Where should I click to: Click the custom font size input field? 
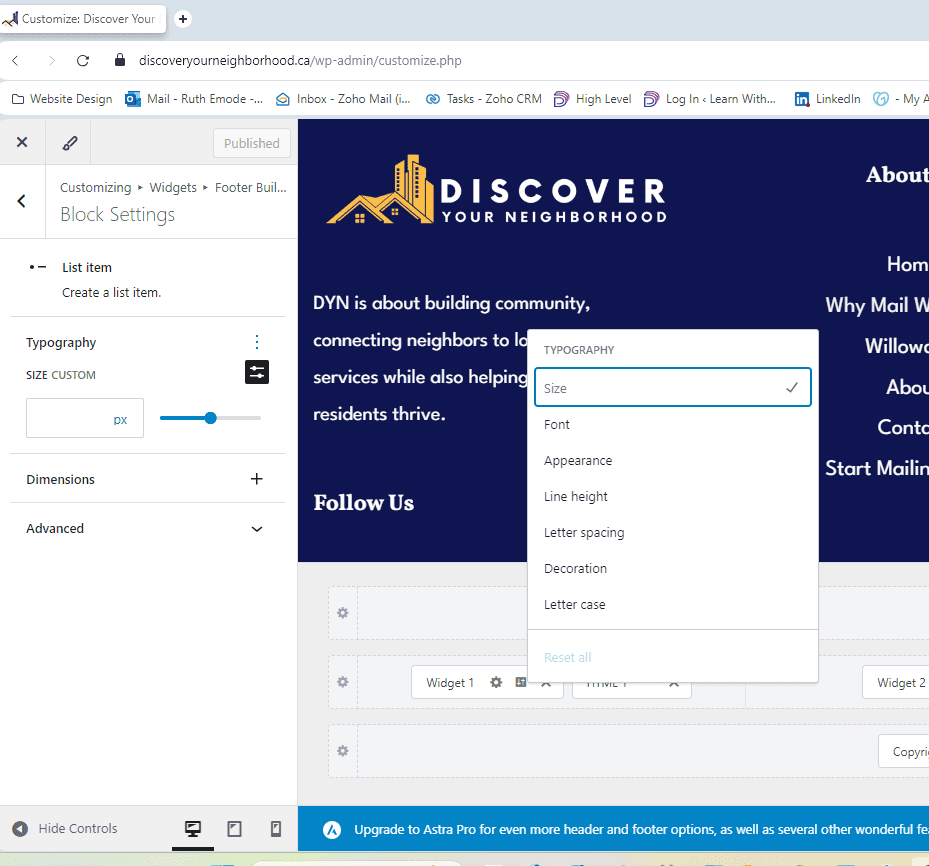(68, 419)
